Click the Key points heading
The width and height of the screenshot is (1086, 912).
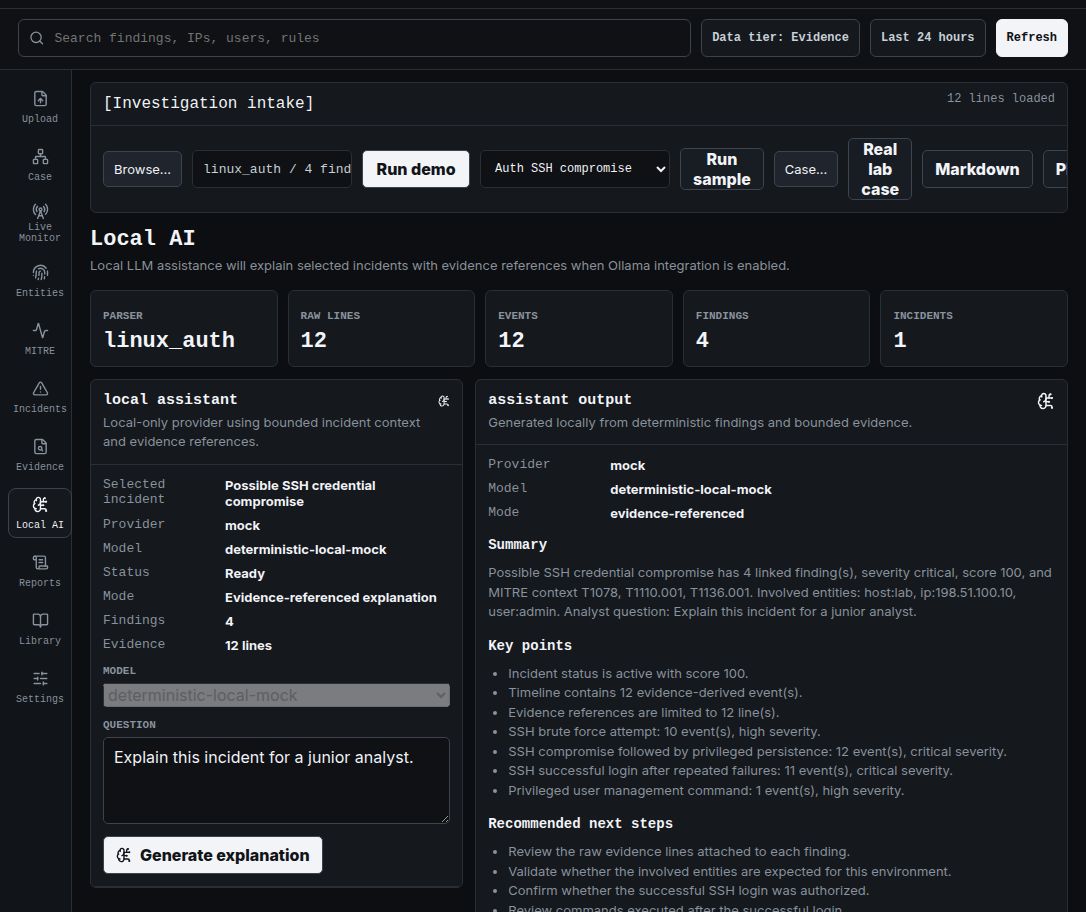(x=530, y=645)
